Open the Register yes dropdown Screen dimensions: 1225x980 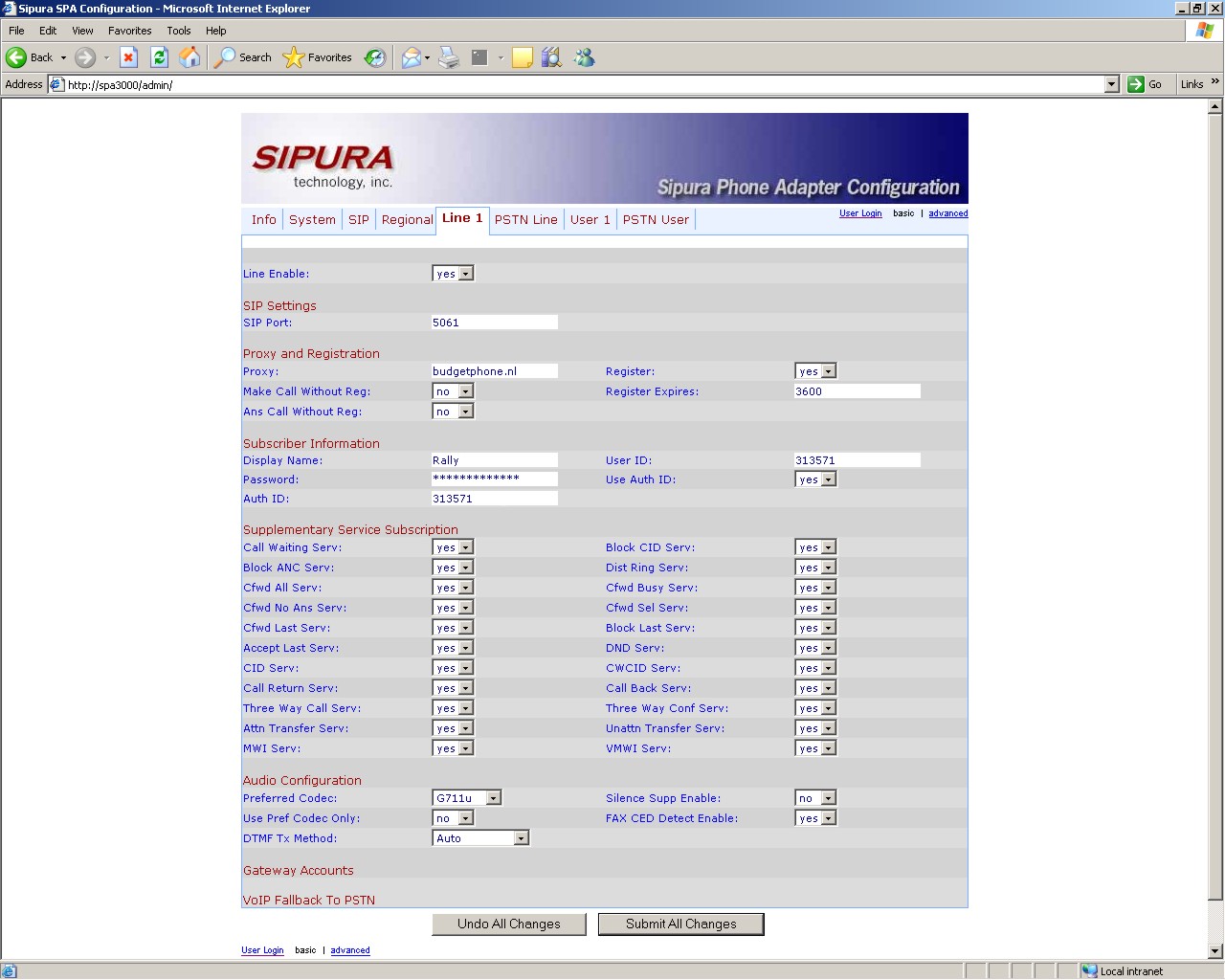click(815, 371)
